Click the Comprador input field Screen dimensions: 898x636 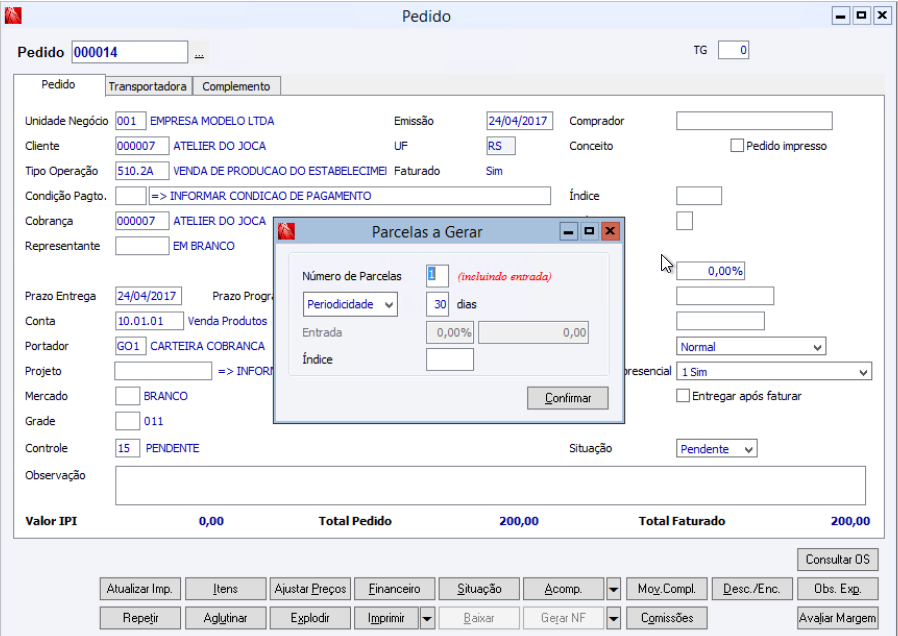point(754,121)
